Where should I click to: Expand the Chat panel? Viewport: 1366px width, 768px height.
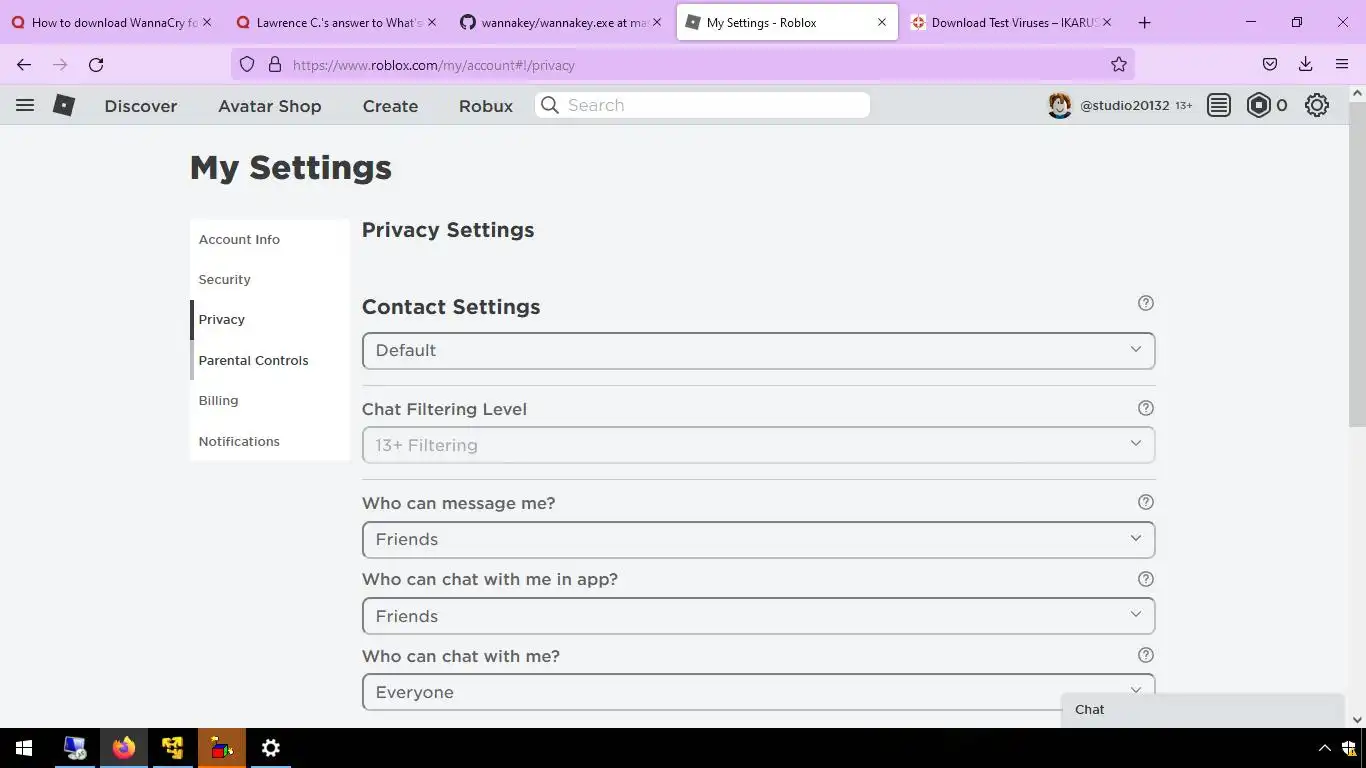point(1203,709)
